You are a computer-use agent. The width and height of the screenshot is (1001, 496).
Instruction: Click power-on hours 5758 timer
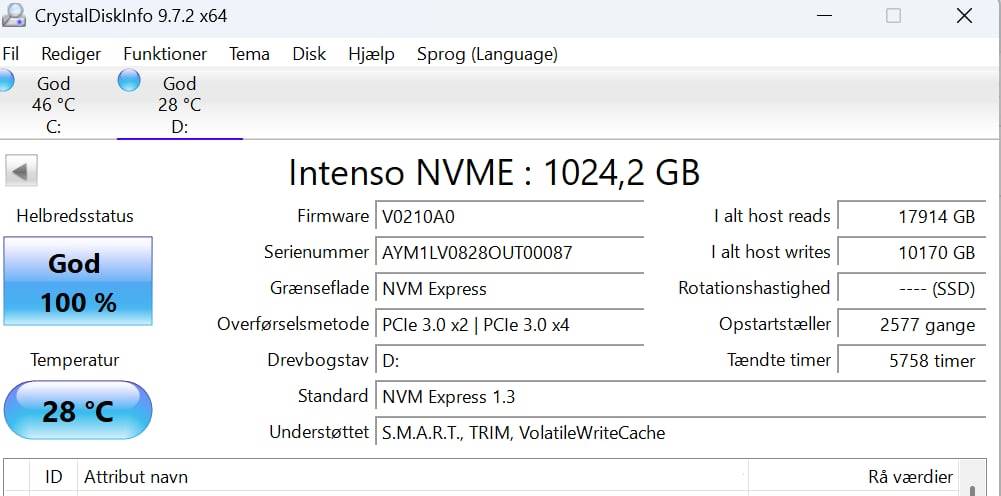coord(912,361)
